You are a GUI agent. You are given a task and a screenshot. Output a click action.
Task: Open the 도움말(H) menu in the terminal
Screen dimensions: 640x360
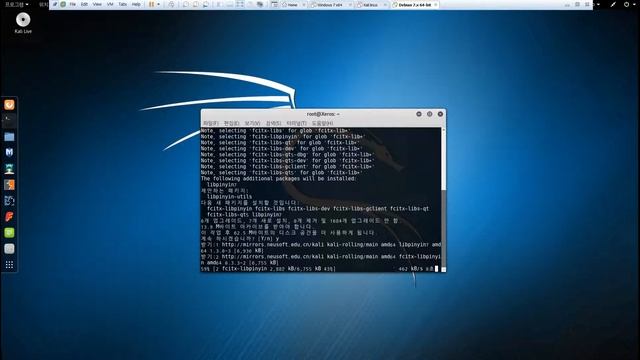tap(322, 123)
